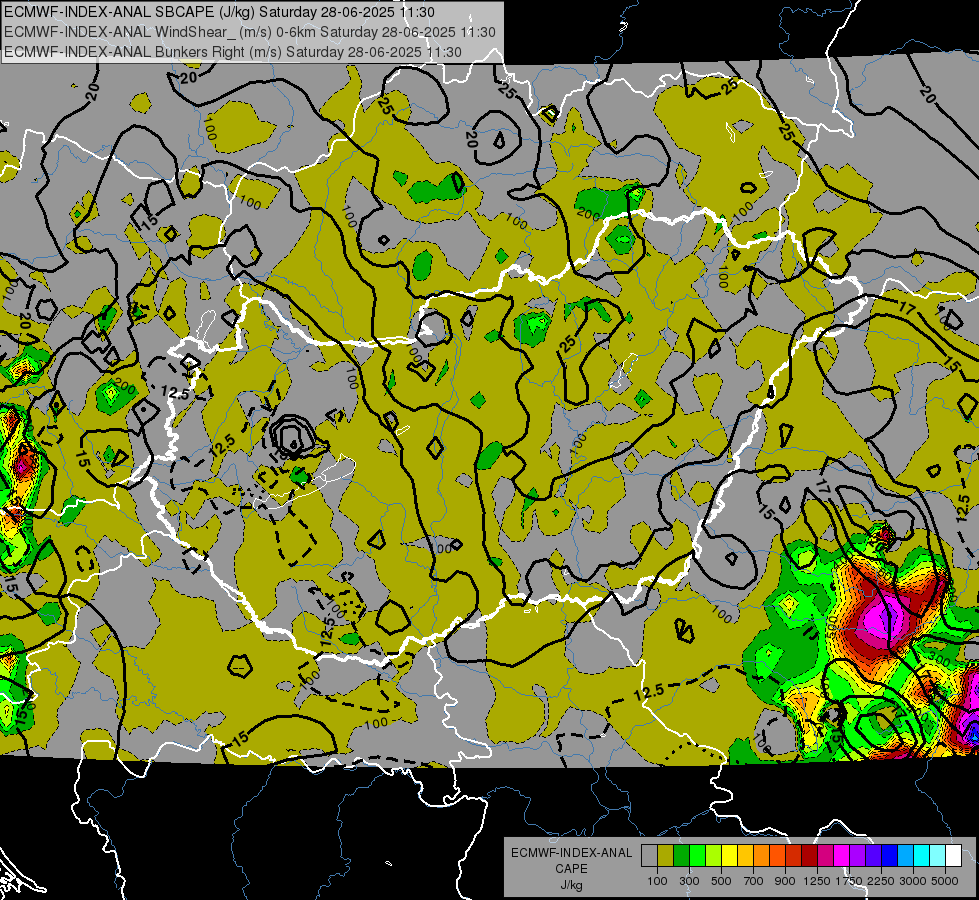
Task: Click the SBCAPE title line in the header
Action: pyautogui.click(x=219, y=12)
